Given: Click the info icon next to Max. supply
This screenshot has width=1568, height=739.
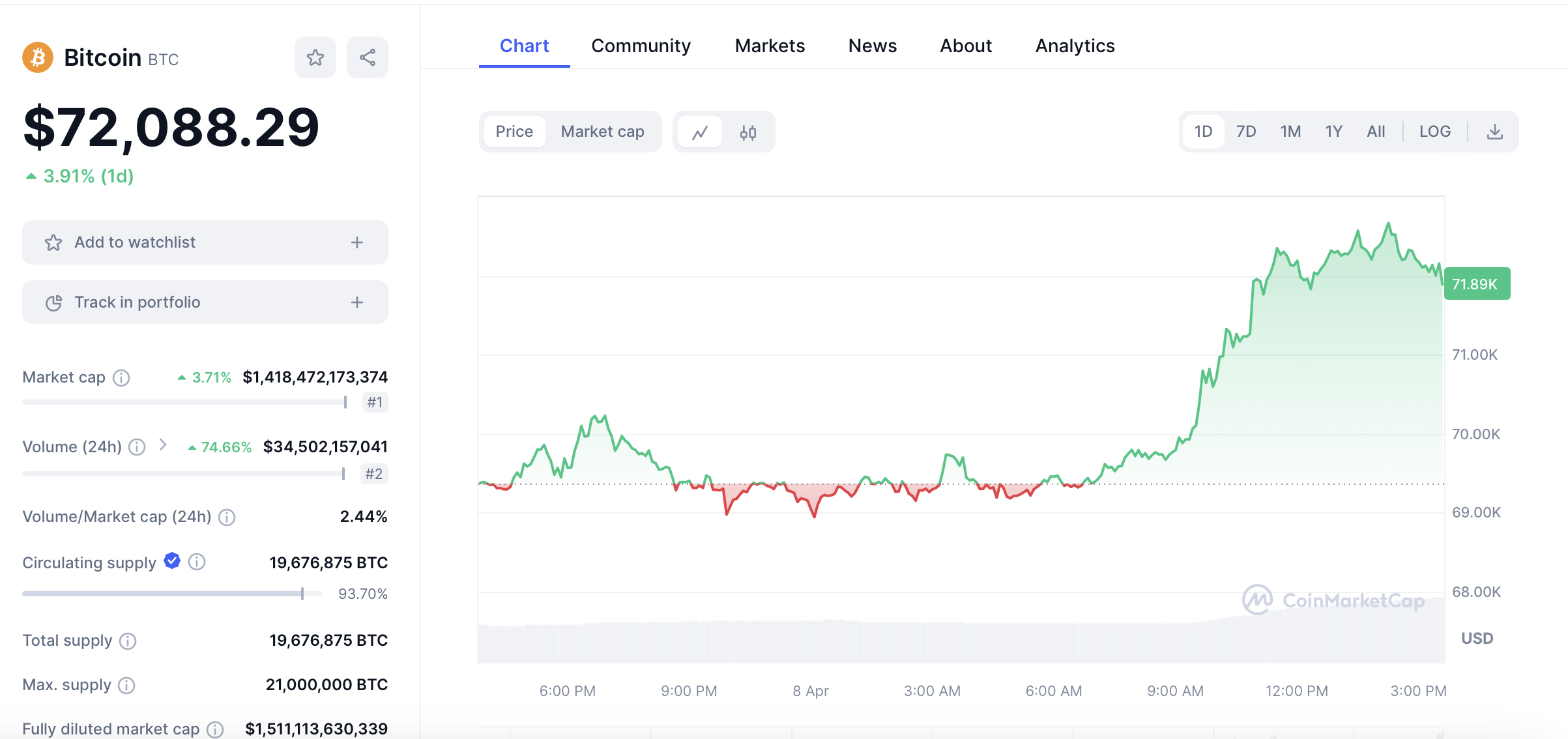Looking at the screenshot, I should [x=126, y=686].
